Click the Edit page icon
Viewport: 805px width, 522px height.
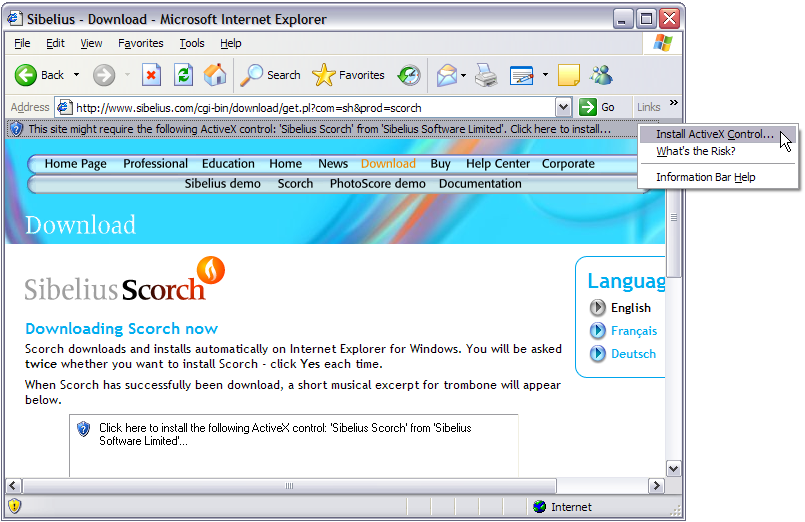522,75
